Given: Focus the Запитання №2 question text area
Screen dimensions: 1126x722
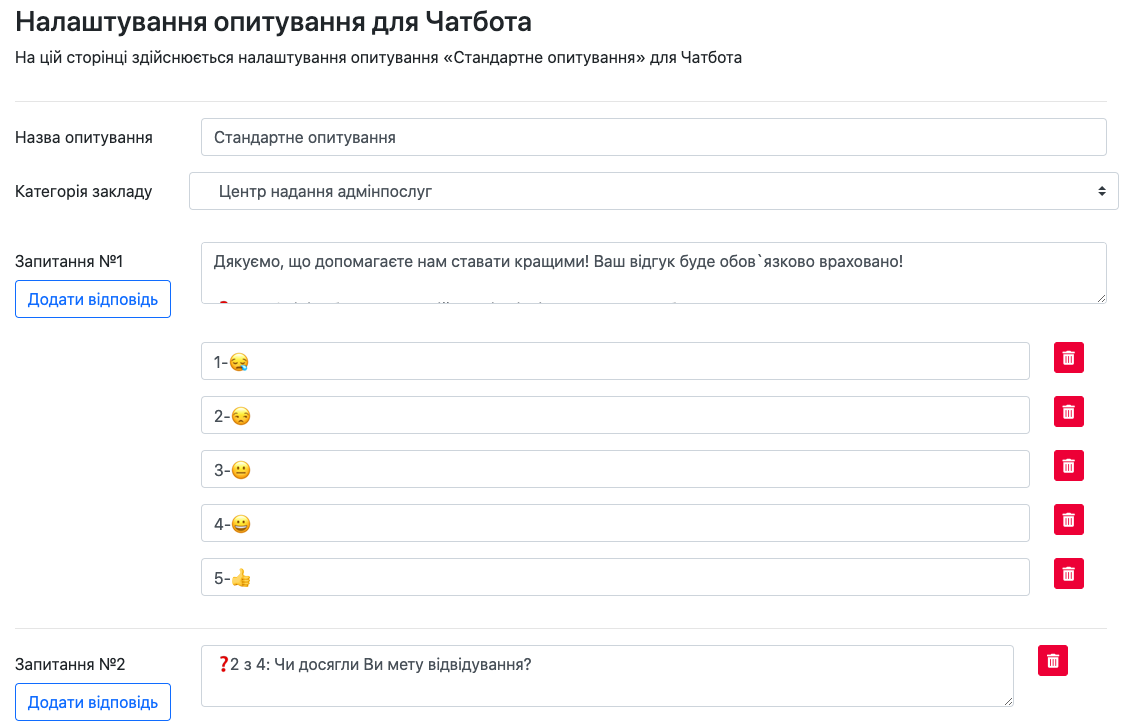Looking at the screenshot, I should 607,676.
